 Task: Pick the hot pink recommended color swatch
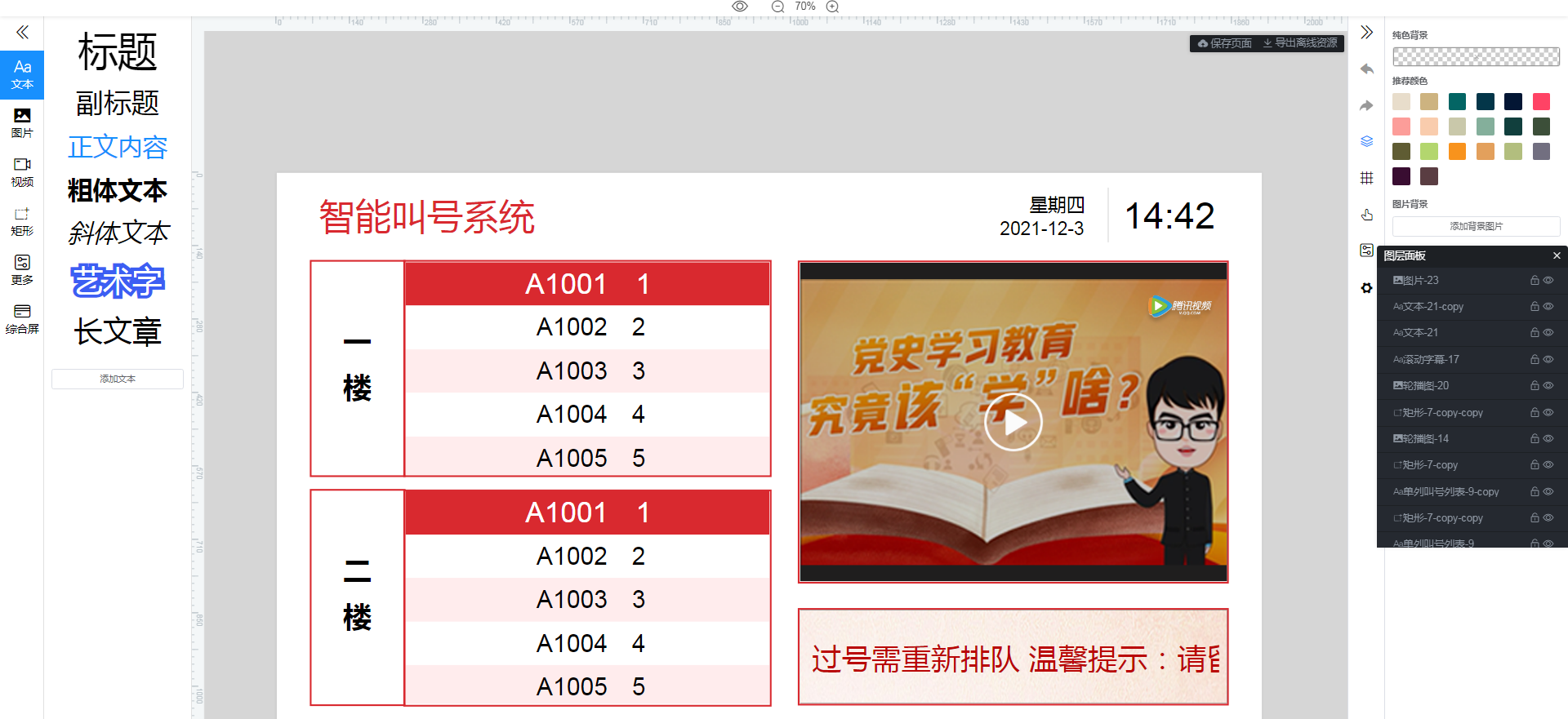click(x=1541, y=101)
